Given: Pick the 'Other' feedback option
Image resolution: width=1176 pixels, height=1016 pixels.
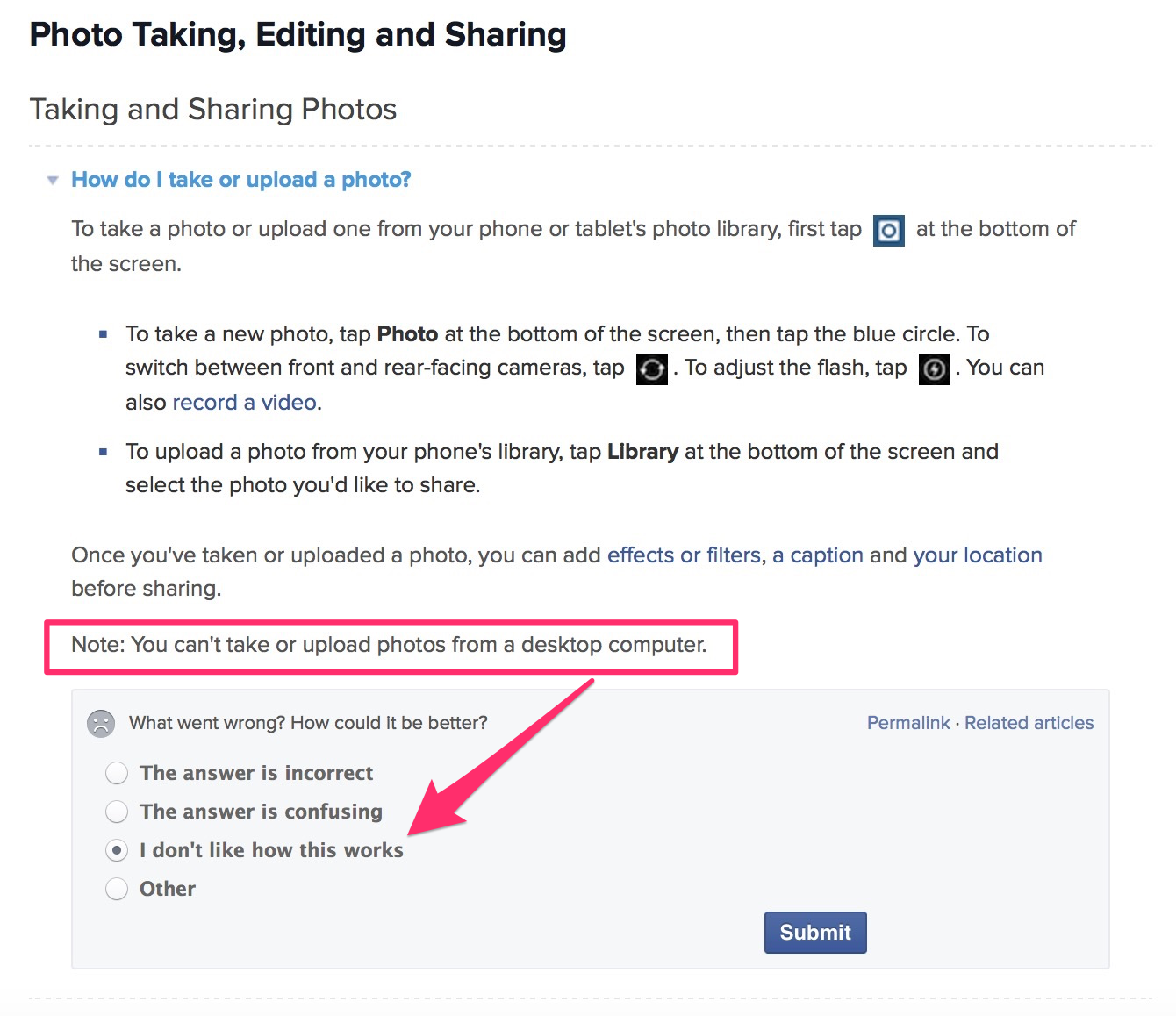Looking at the screenshot, I should click(x=117, y=889).
